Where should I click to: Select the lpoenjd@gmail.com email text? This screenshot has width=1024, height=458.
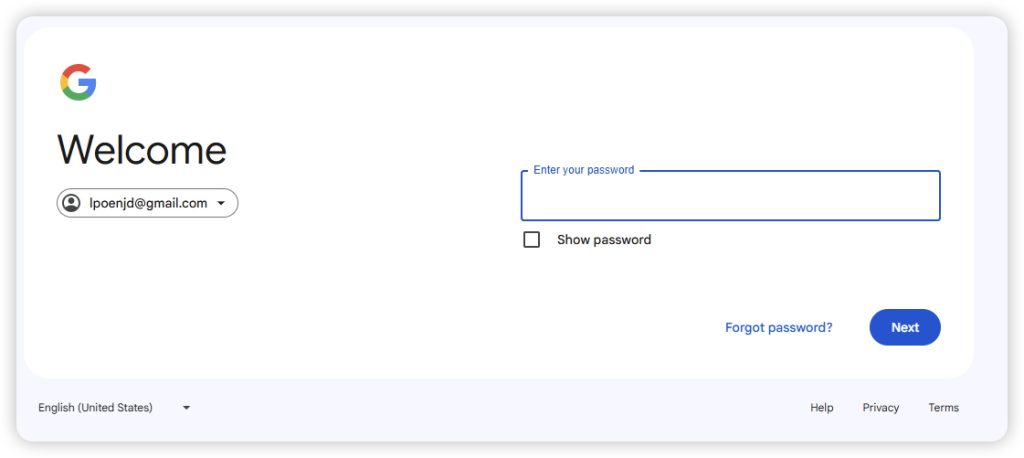coord(148,203)
